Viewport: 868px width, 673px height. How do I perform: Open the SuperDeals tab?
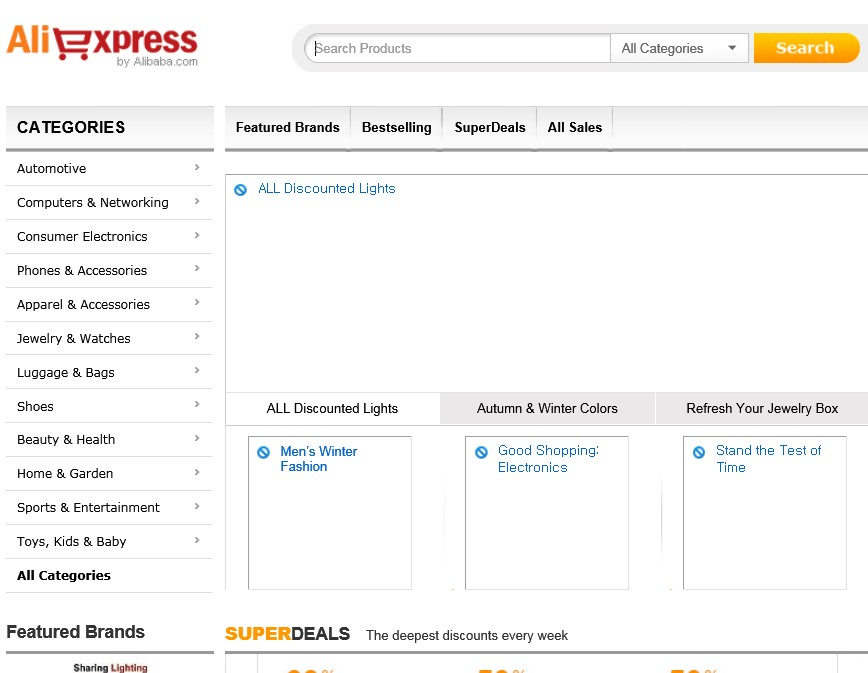click(490, 127)
